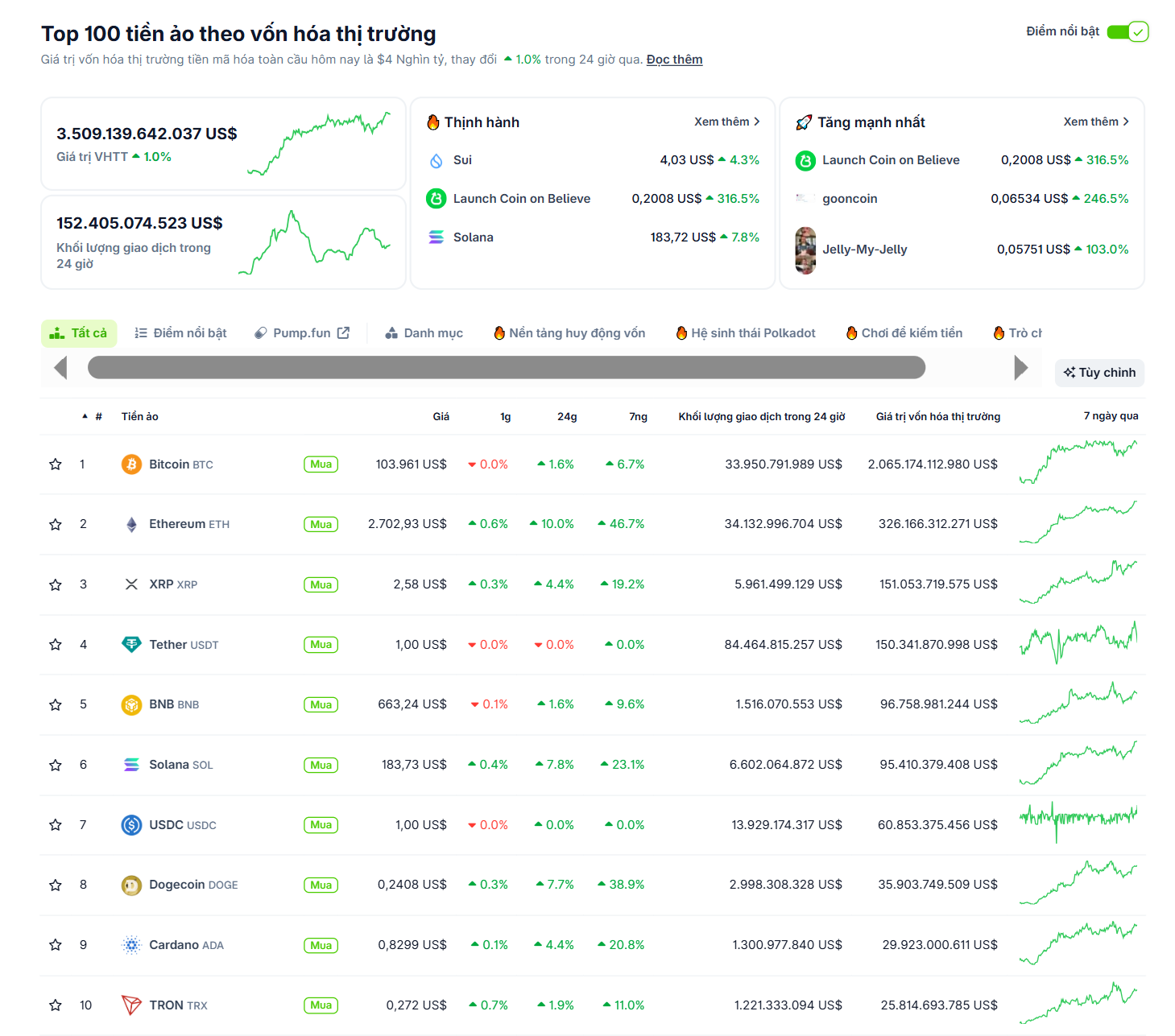
Task: Click Mua button for Bitcoin
Action: [321, 464]
